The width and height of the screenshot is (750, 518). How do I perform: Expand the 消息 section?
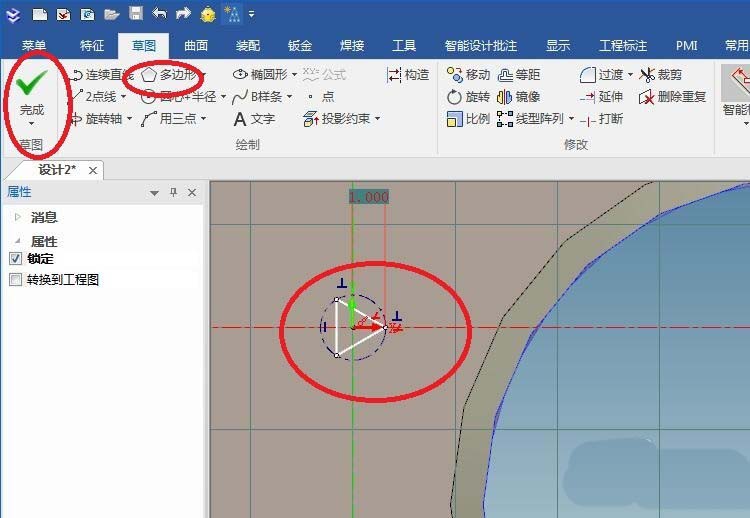click(x=18, y=217)
